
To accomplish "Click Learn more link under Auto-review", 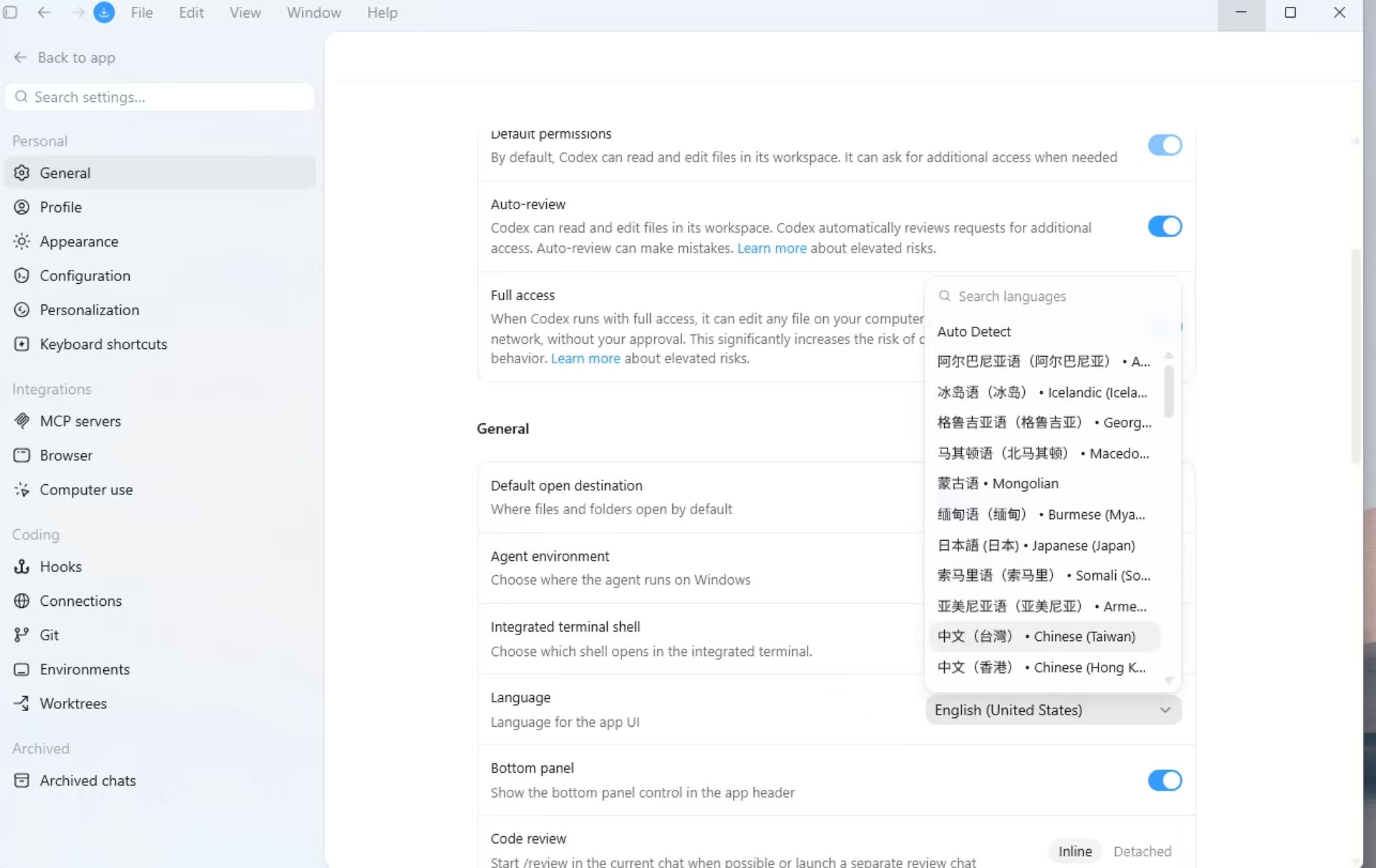I will (x=772, y=248).
